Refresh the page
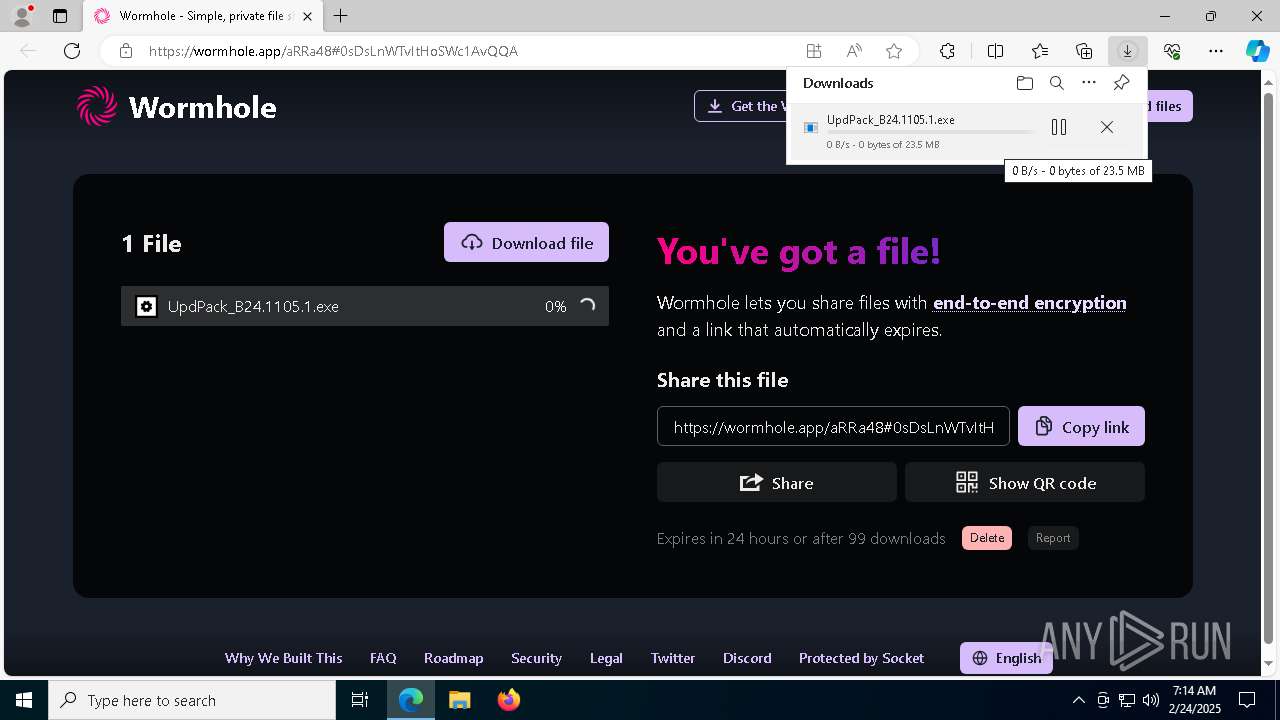 pyautogui.click(x=72, y=51)
